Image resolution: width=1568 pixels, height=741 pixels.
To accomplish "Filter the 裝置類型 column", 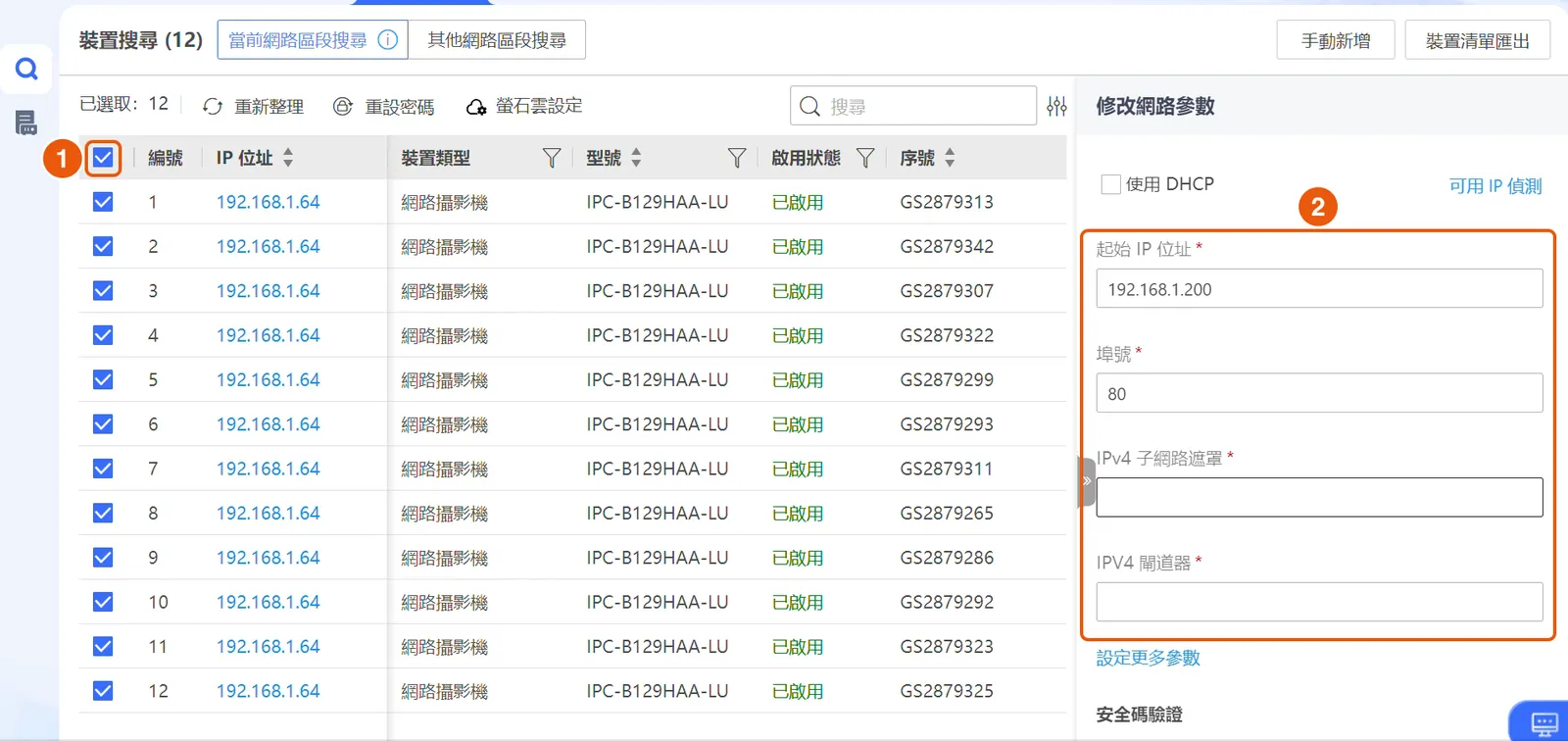I will click(552, 158).
